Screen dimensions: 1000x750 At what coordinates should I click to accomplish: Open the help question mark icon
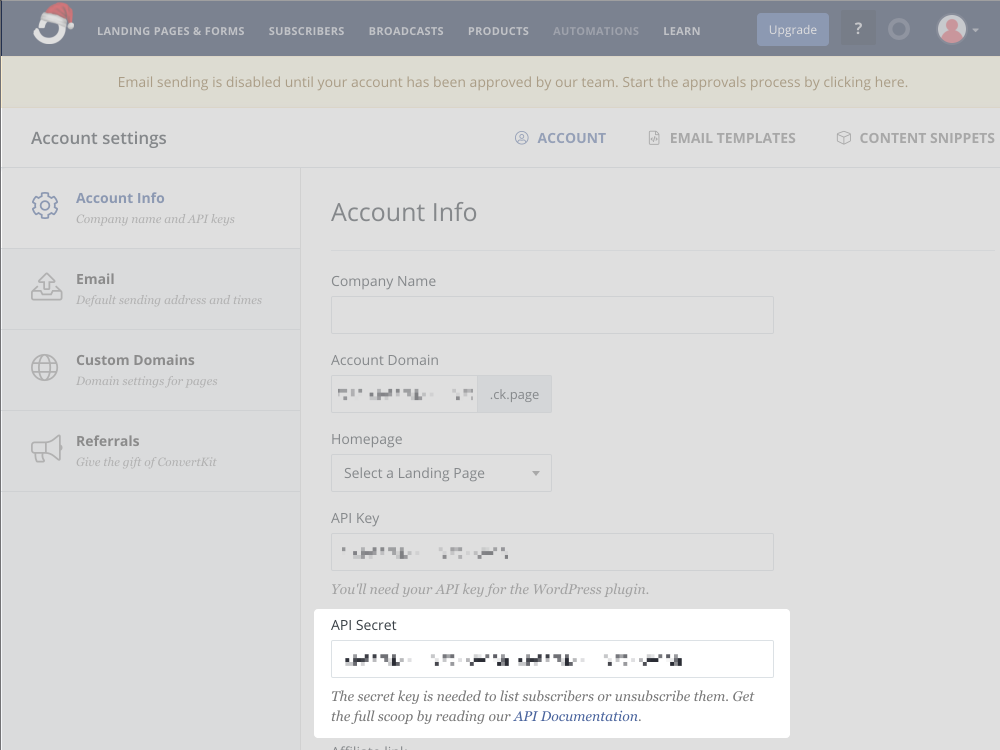(858, 28)
